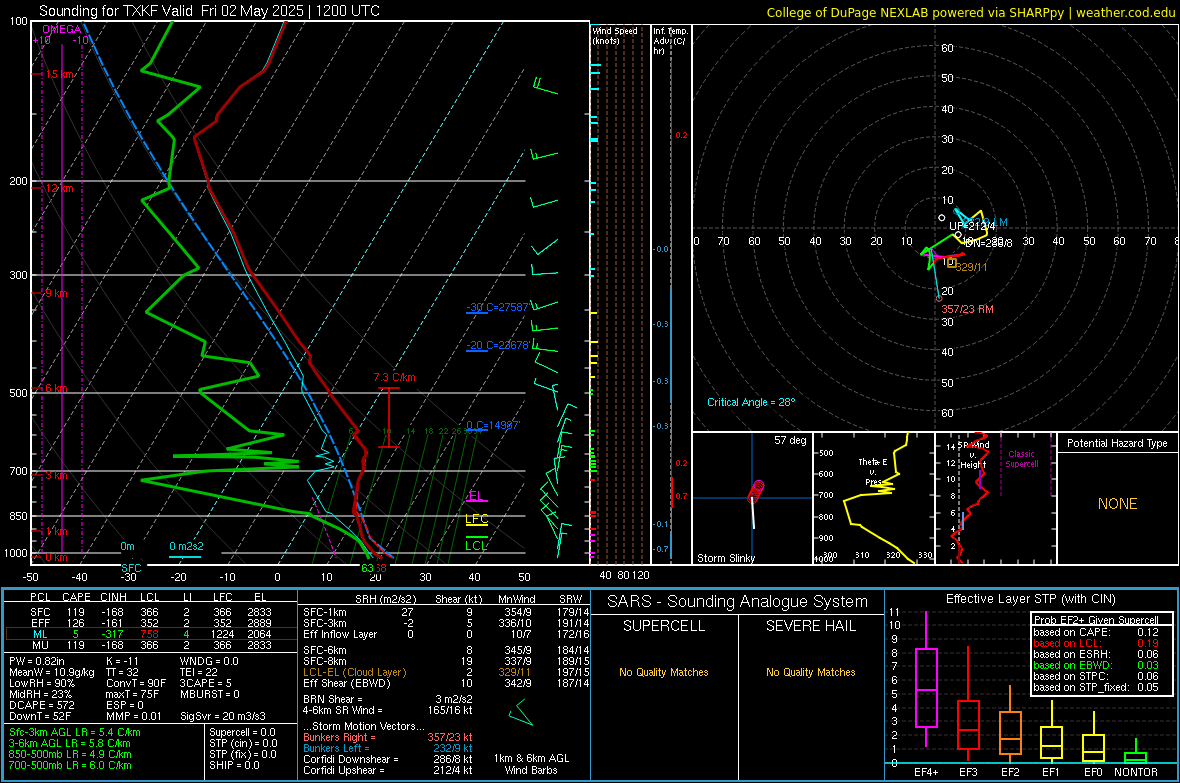1180x783 pixels.
Task: Click No Quality Matches under SEVERE HAIL
Action: pyautogui.click(x=810, y=672)
